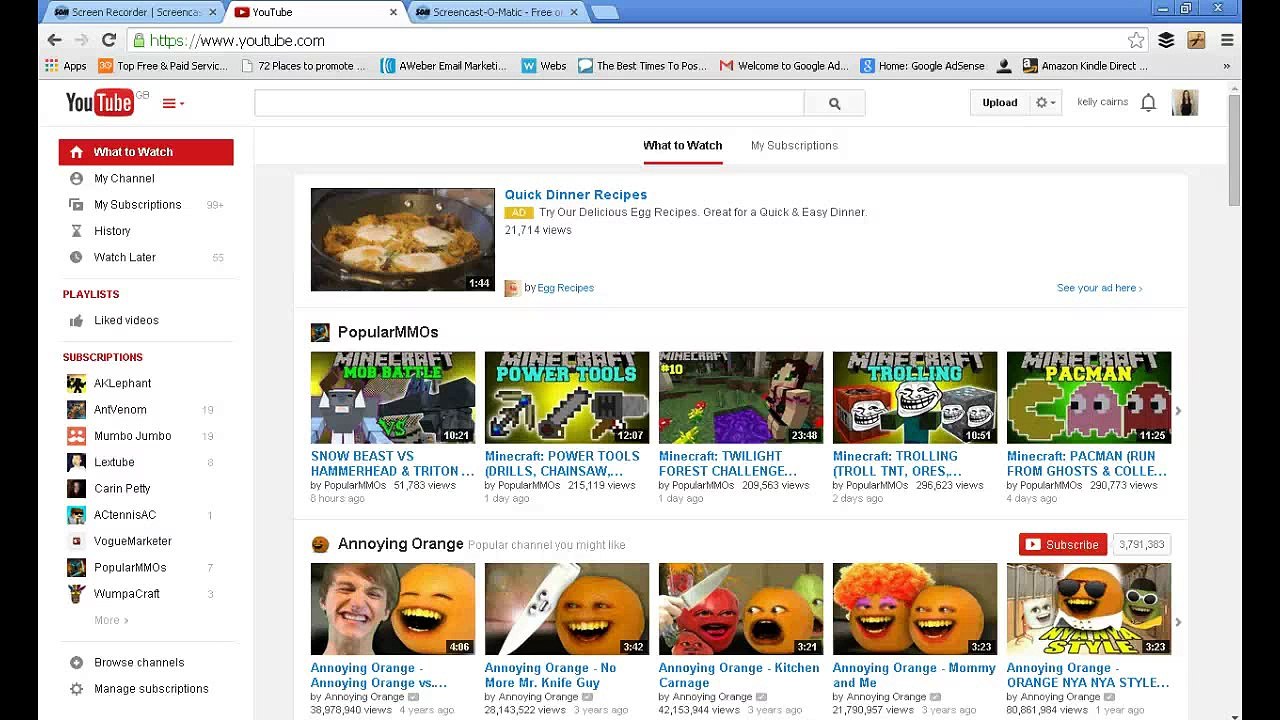The height and width of the screenshot is (720, 1280).
Task: Open the Annoying Orange channel header
Action: (400, 544)
